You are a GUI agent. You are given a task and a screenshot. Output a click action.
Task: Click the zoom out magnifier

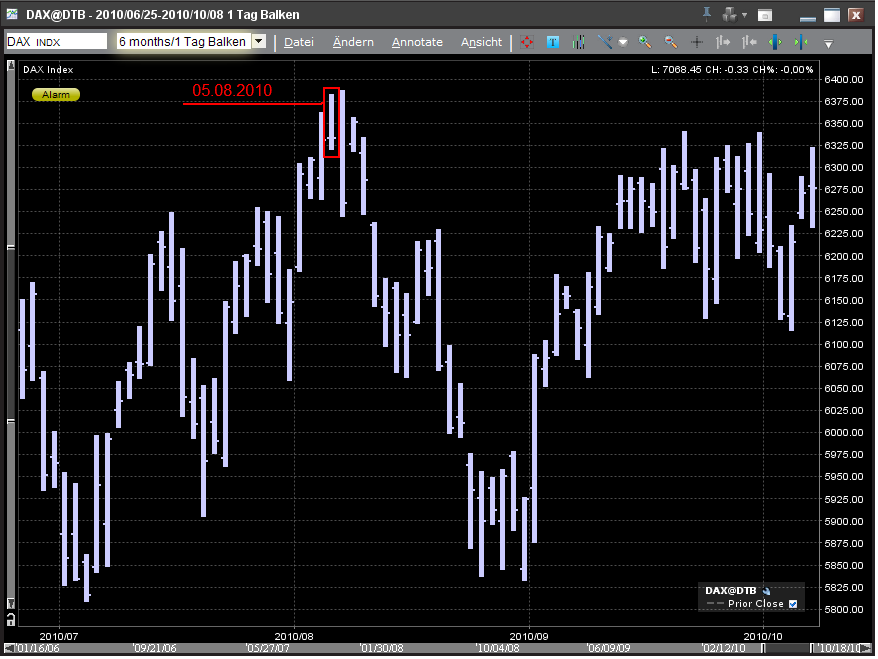(x=671, y=42)
